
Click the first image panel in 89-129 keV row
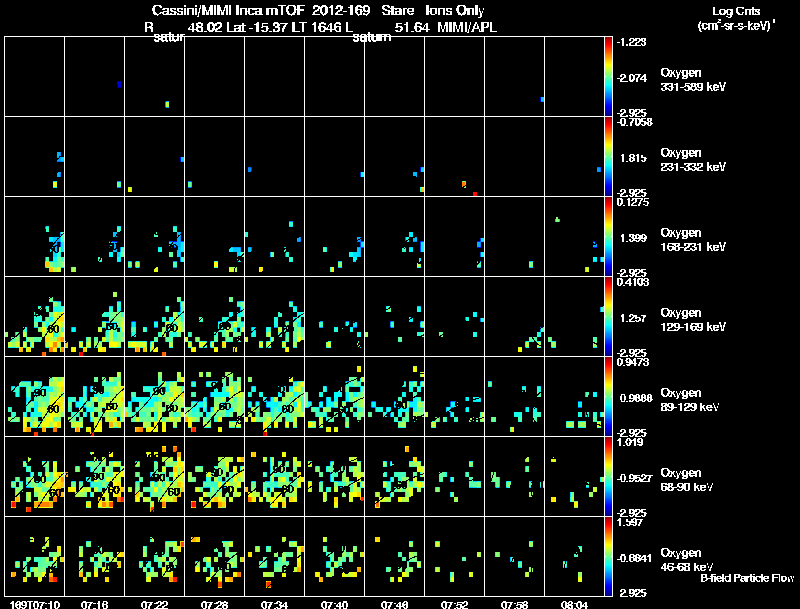click(x=35, y=396)
